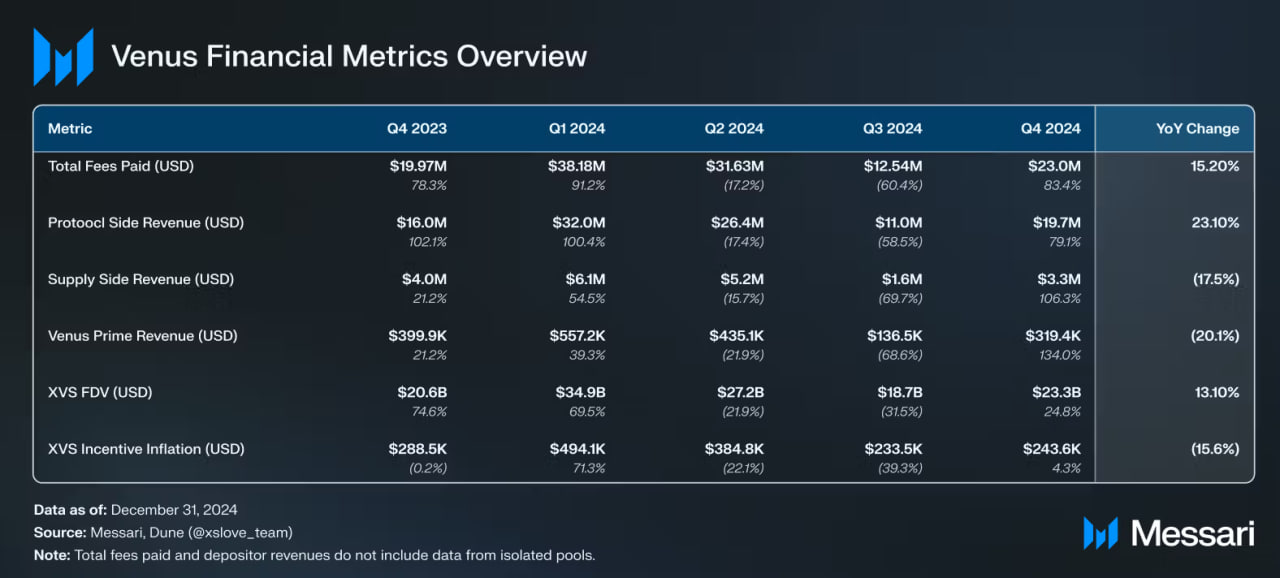Click the "Q4 2024" column header
The width and height of the screenshot is (1280, 578).
coord(1051,128)
